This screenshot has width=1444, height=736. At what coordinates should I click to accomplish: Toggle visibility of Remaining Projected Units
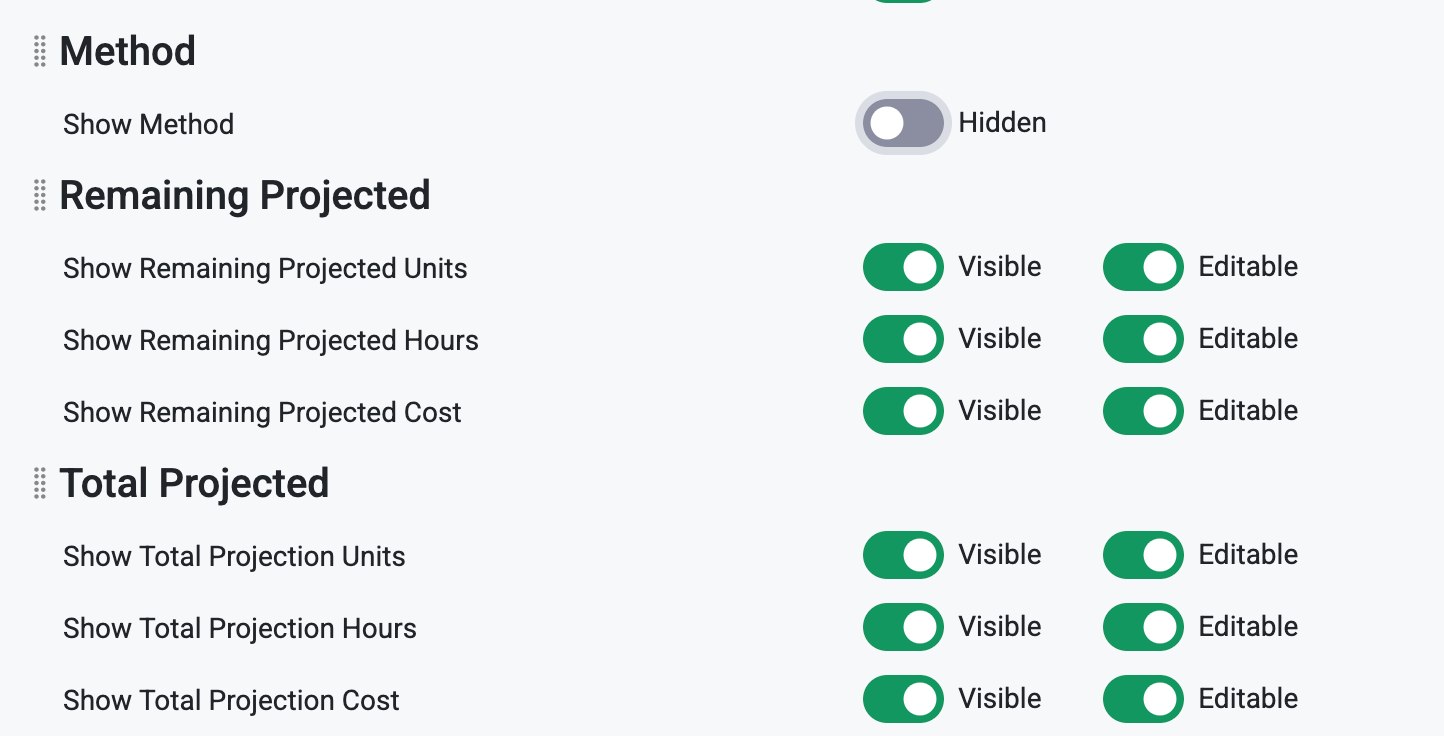pyautogui.click(x=903, y=267)
